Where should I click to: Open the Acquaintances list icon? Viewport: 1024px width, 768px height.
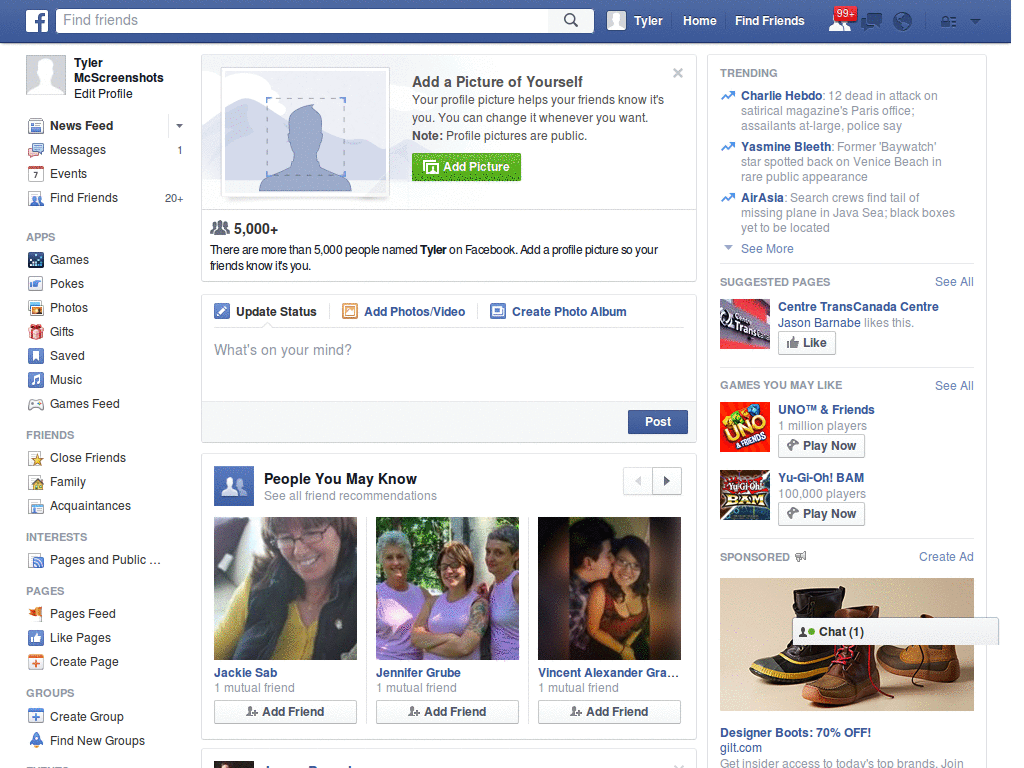(x=36, y=506)
